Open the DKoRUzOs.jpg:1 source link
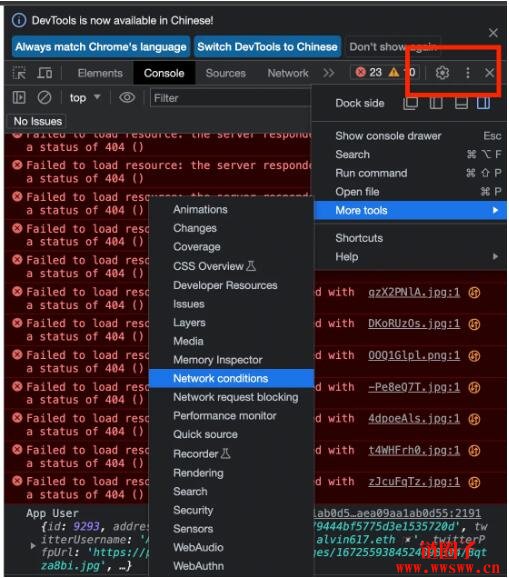The image size is (509, 578). (x=414, y=323)
